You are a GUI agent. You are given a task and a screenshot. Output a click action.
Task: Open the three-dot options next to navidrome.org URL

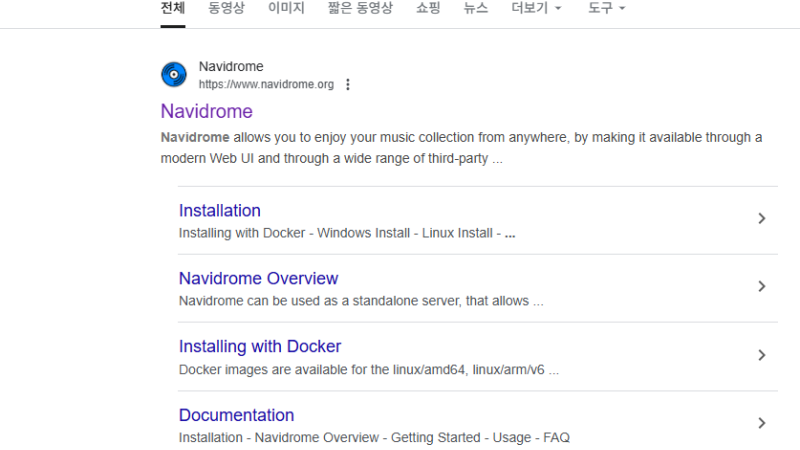348,84
